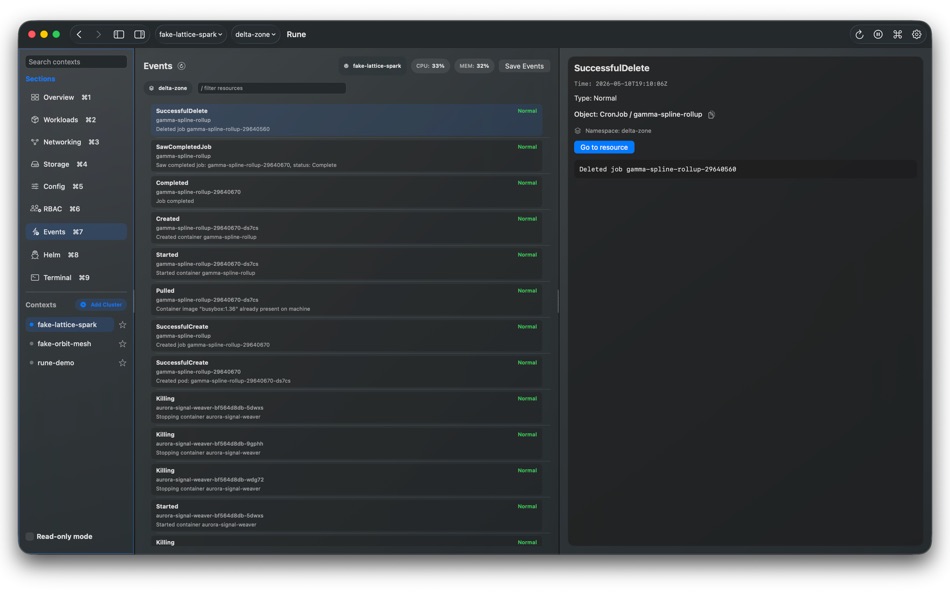Select the fake-lattice-spark context
The image size is (950, 594).
70,325
